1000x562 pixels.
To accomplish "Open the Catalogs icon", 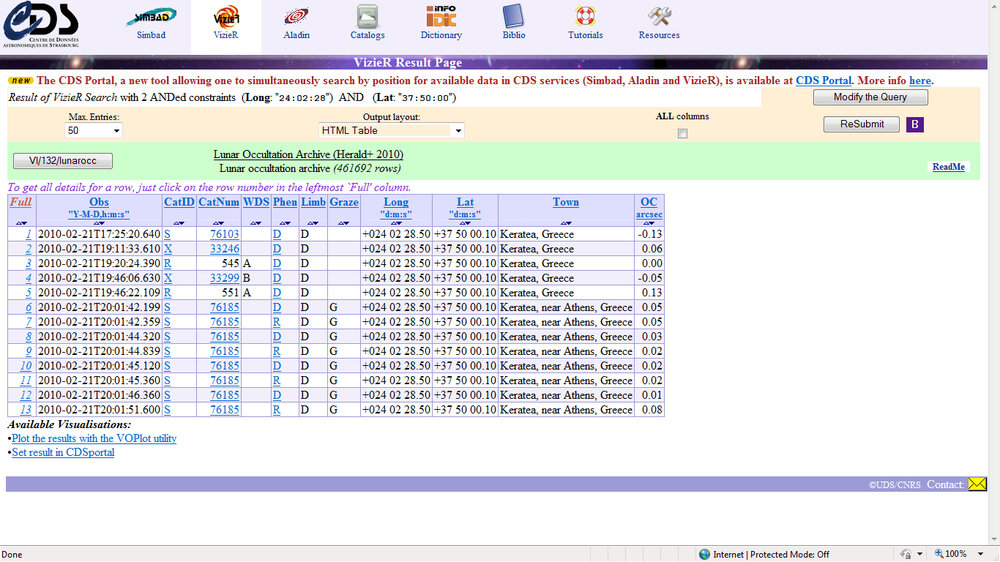I will (367, 17).
